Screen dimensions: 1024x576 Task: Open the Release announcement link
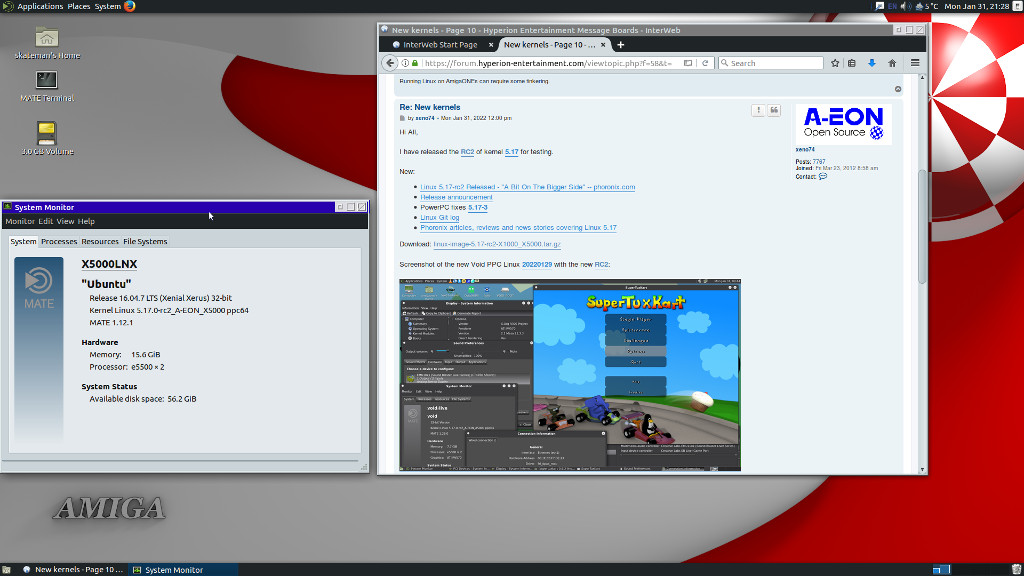coord(456,197)
